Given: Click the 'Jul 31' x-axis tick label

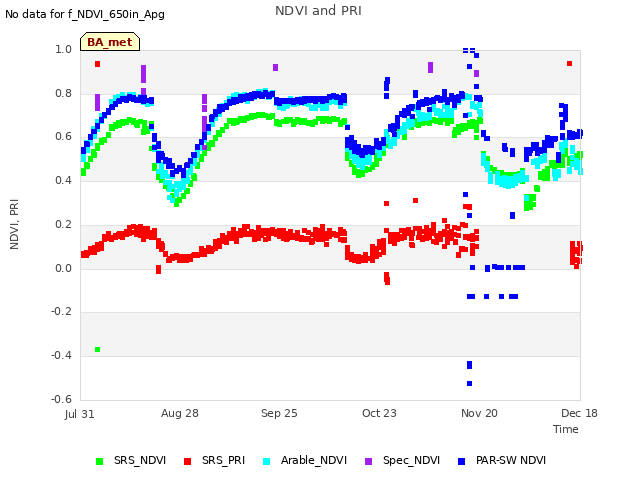Looking at the screenshot, I should (80, 414).
